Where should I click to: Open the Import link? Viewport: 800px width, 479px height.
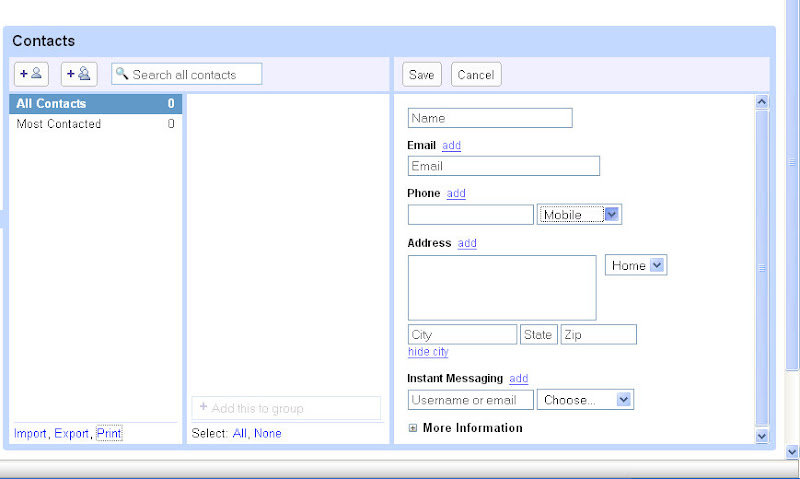tap(30, 433)
